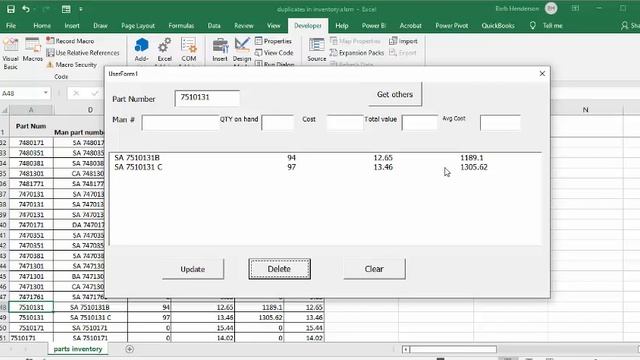Open the Insert controls dropdown
640x360 pixels.
coord(220,50)
